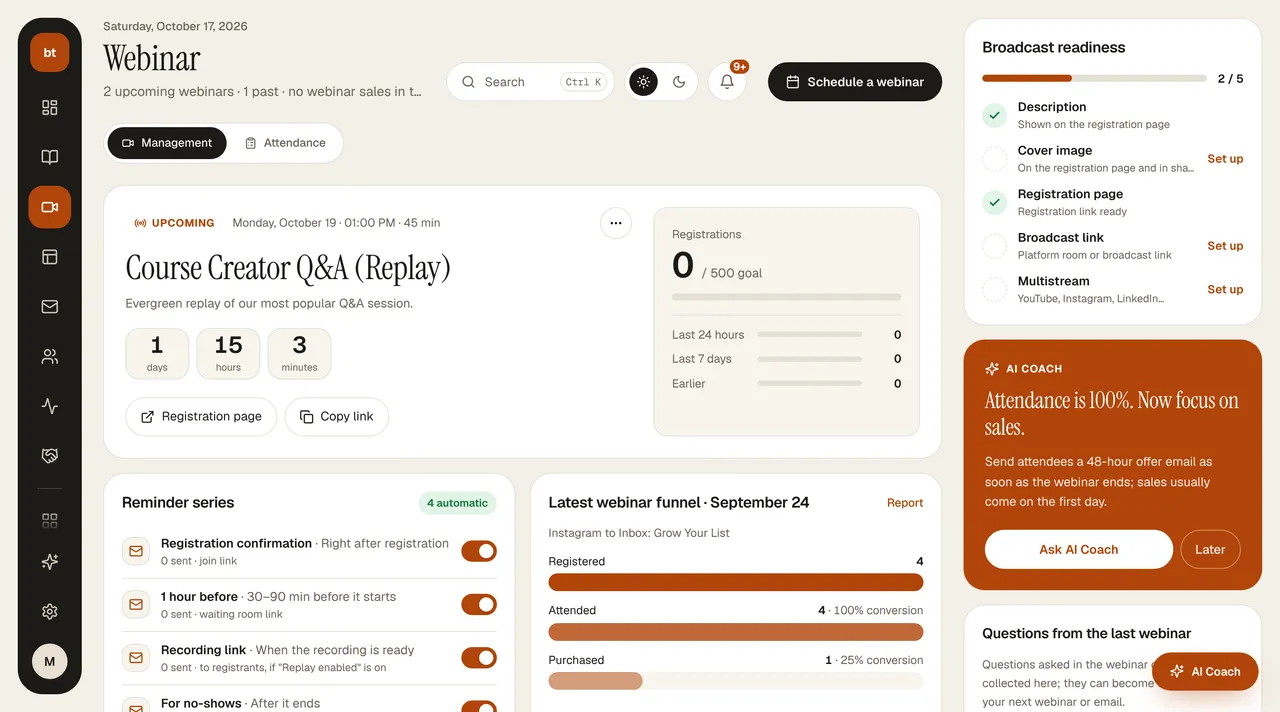Screen dimensions: 1280x712
Task: Open the settings gear in sidebar
Action: click(49, 611)
